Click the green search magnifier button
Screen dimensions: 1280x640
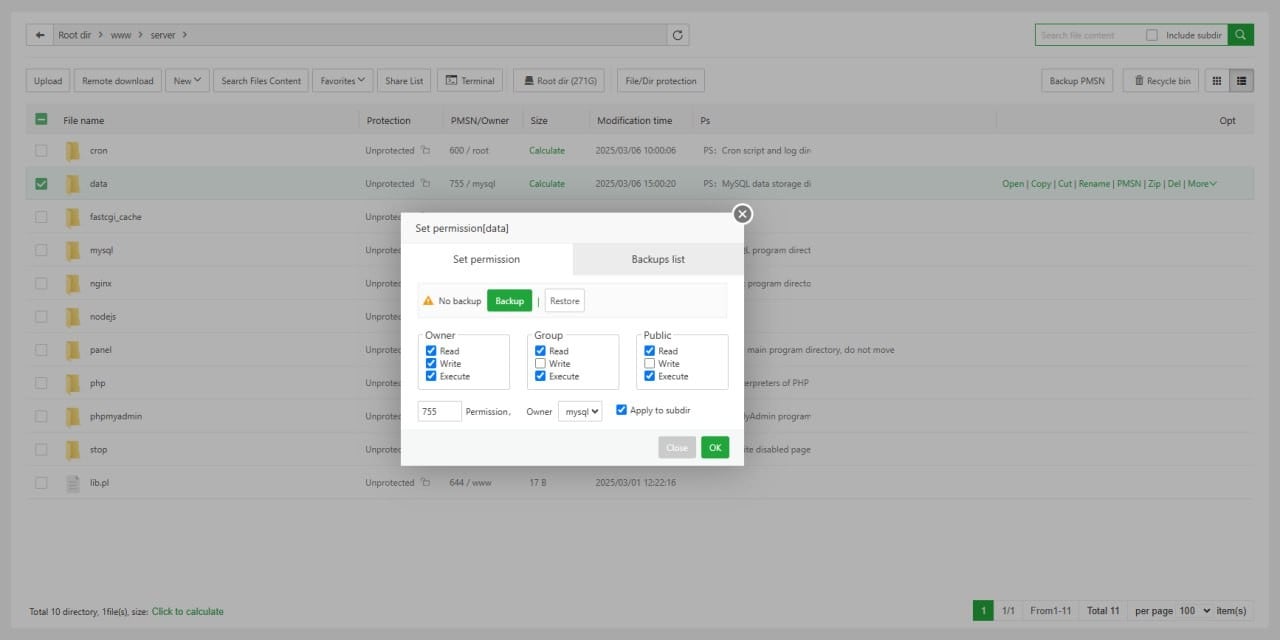(x=1240, y=35)
